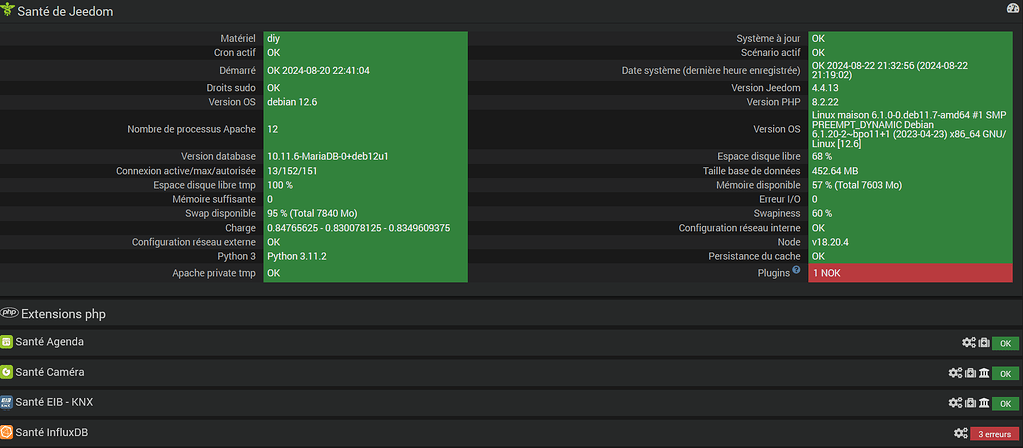
Task: Click the Agenda green OK badge
Action: pos(1005,344)
